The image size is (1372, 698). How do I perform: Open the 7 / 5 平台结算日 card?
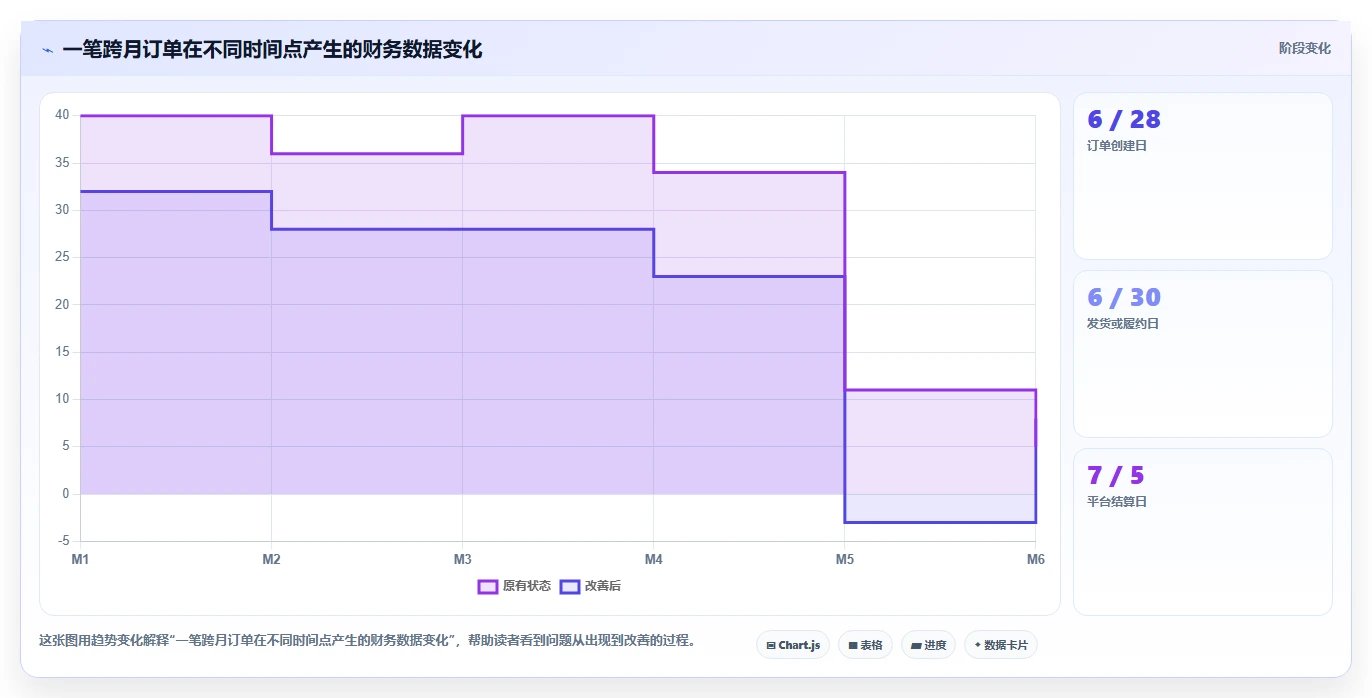[1203, 532]
